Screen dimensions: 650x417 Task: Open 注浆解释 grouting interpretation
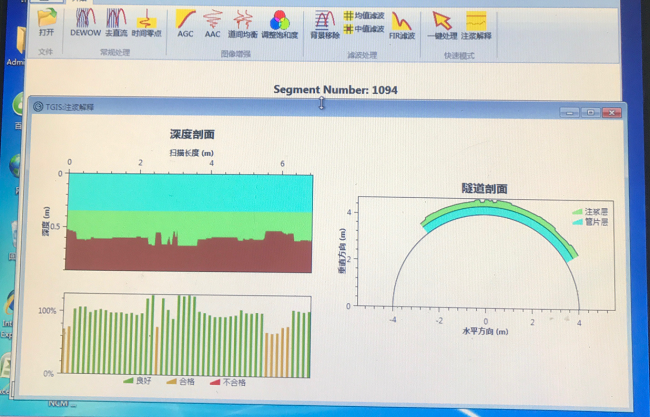[476, 21]
